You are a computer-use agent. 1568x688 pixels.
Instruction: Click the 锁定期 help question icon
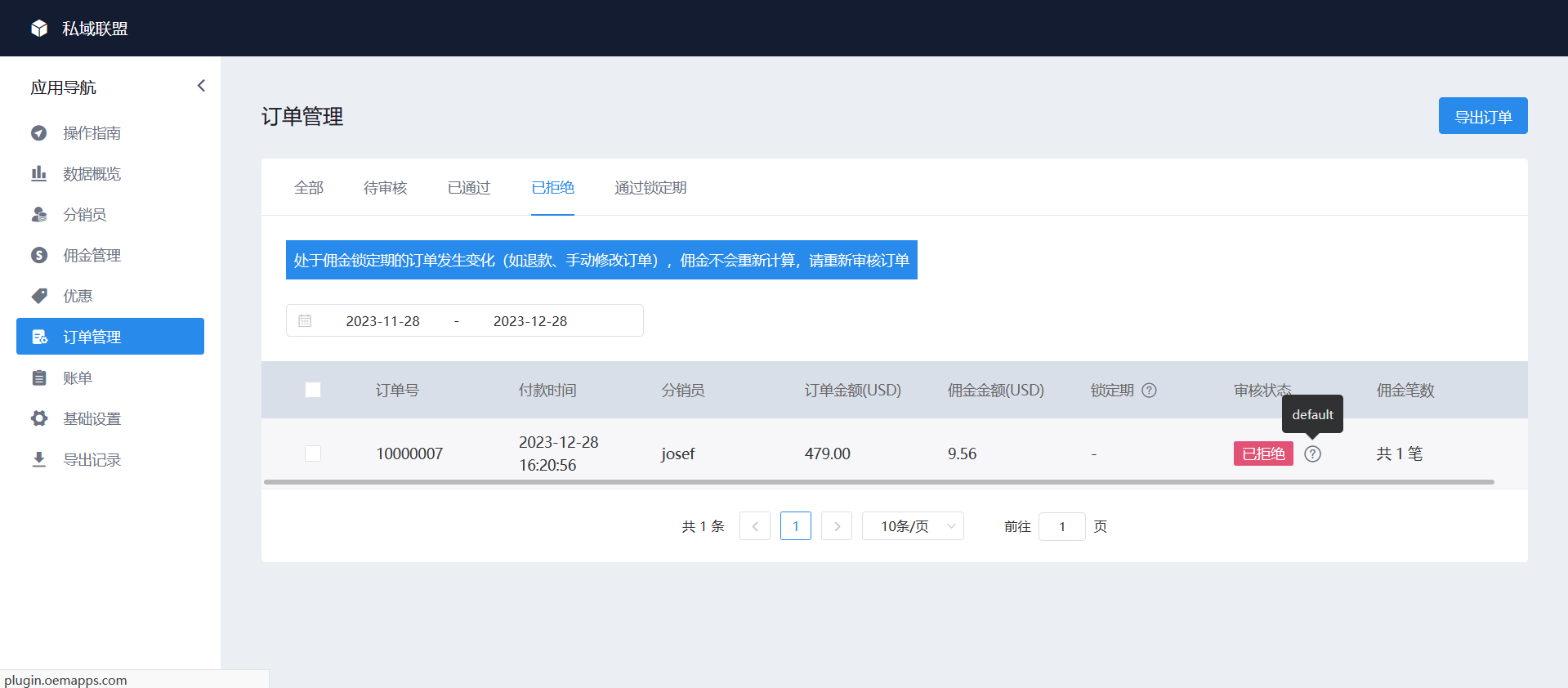(1149, 391)
